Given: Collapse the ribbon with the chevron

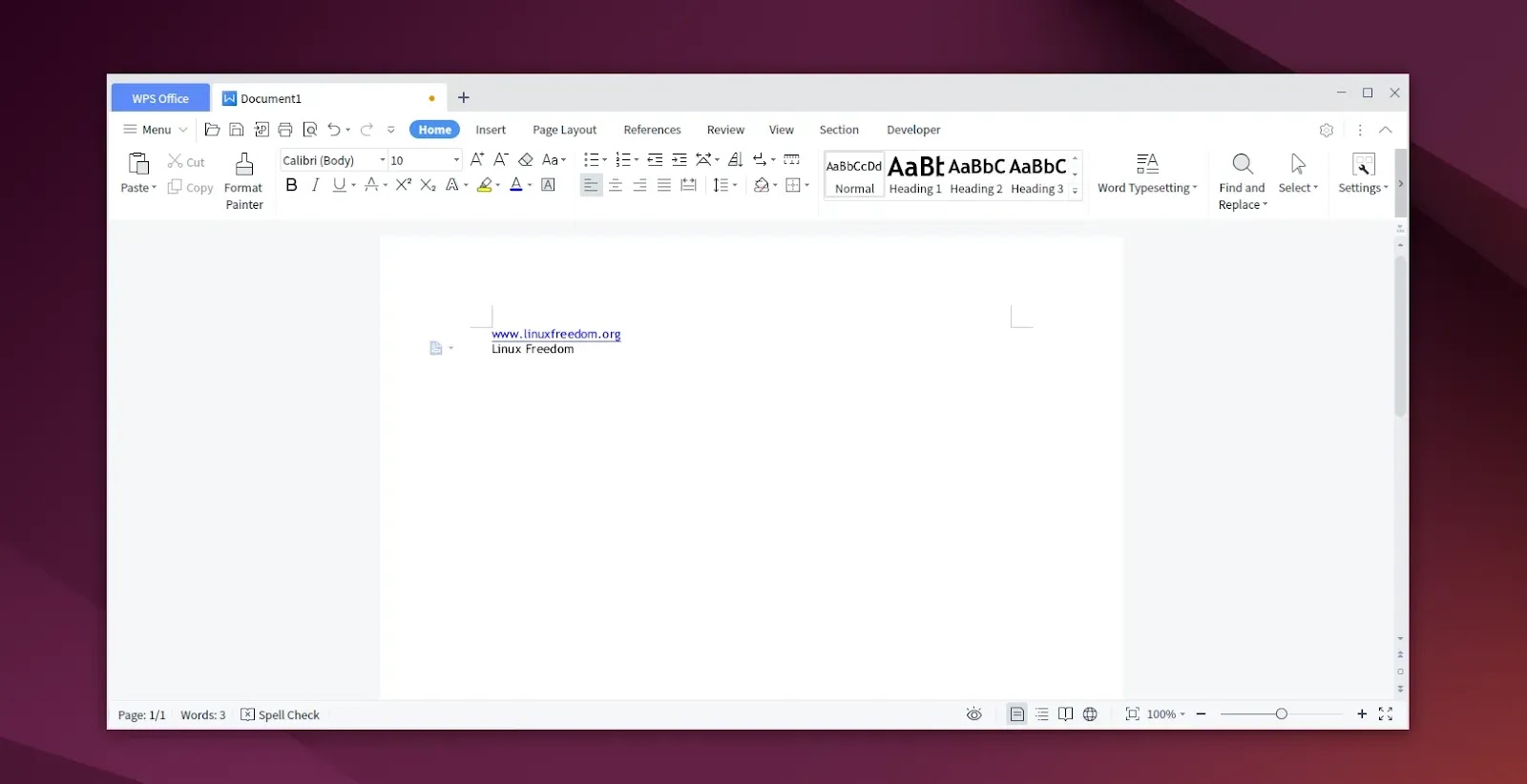Looking at the screenshot, I should 1386,130.
